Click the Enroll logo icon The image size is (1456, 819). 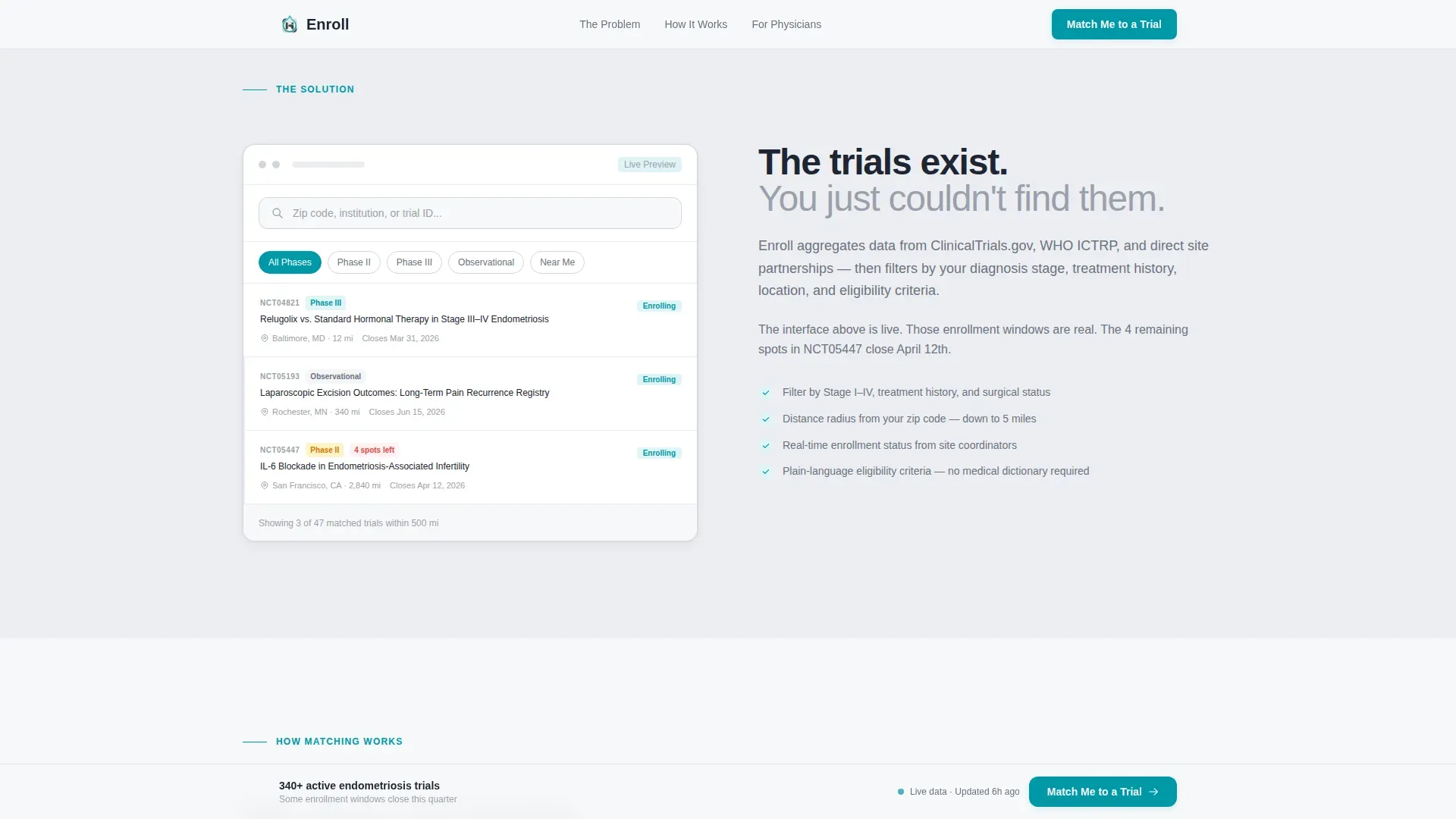tap(289, 24)
